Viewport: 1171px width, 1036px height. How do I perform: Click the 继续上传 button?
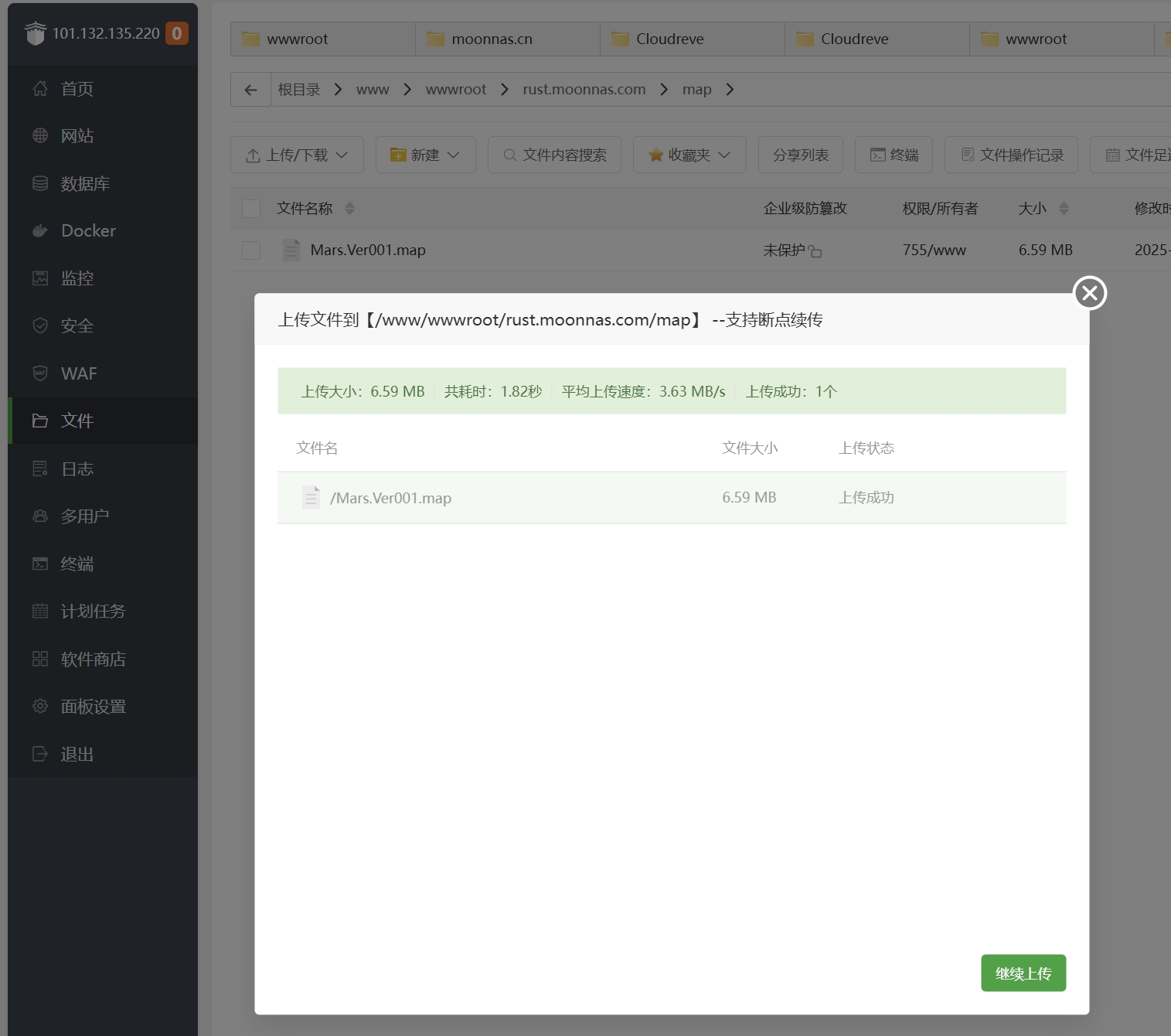click(1023, 973)
